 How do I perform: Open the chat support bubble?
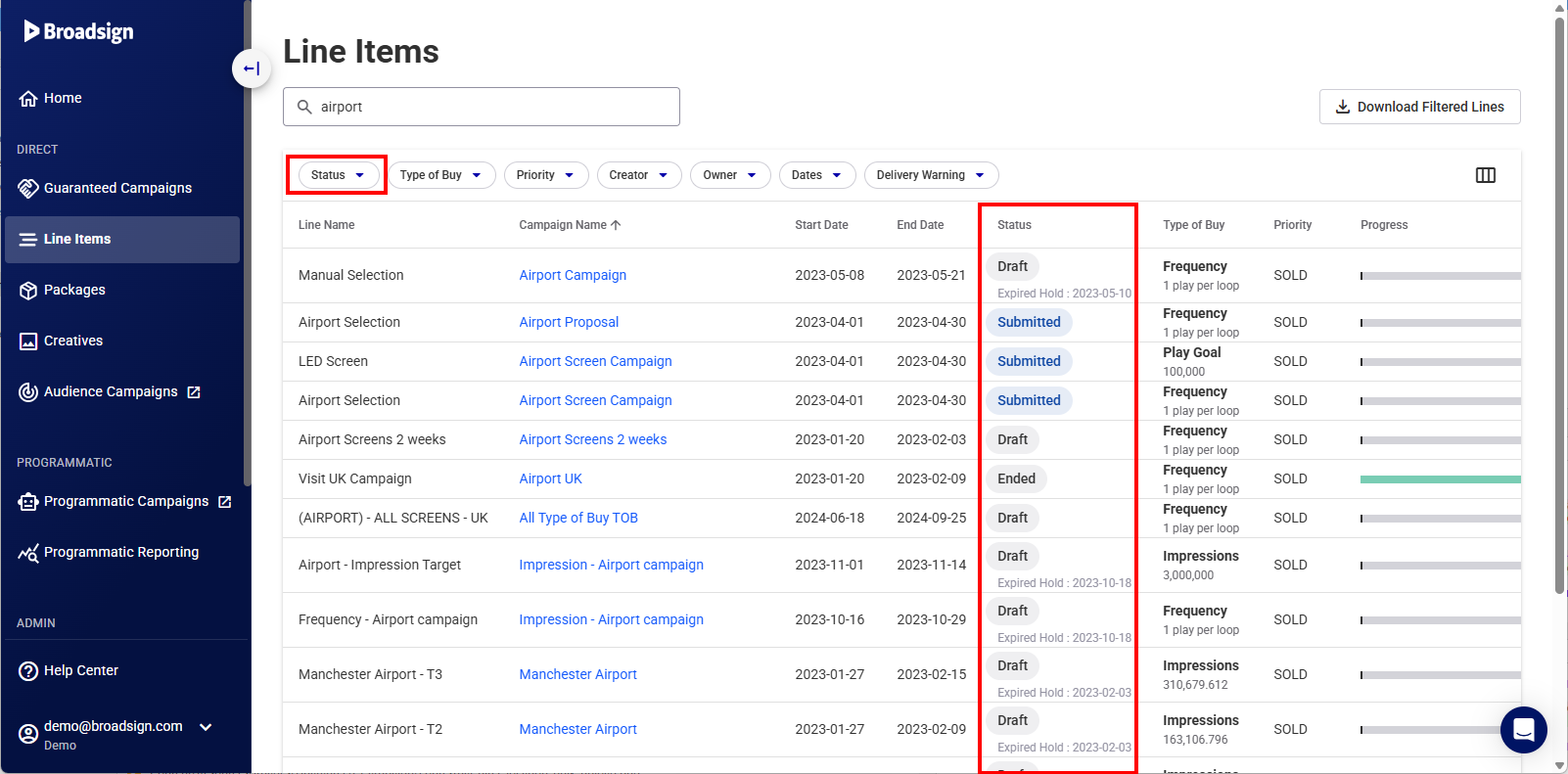1523,730
